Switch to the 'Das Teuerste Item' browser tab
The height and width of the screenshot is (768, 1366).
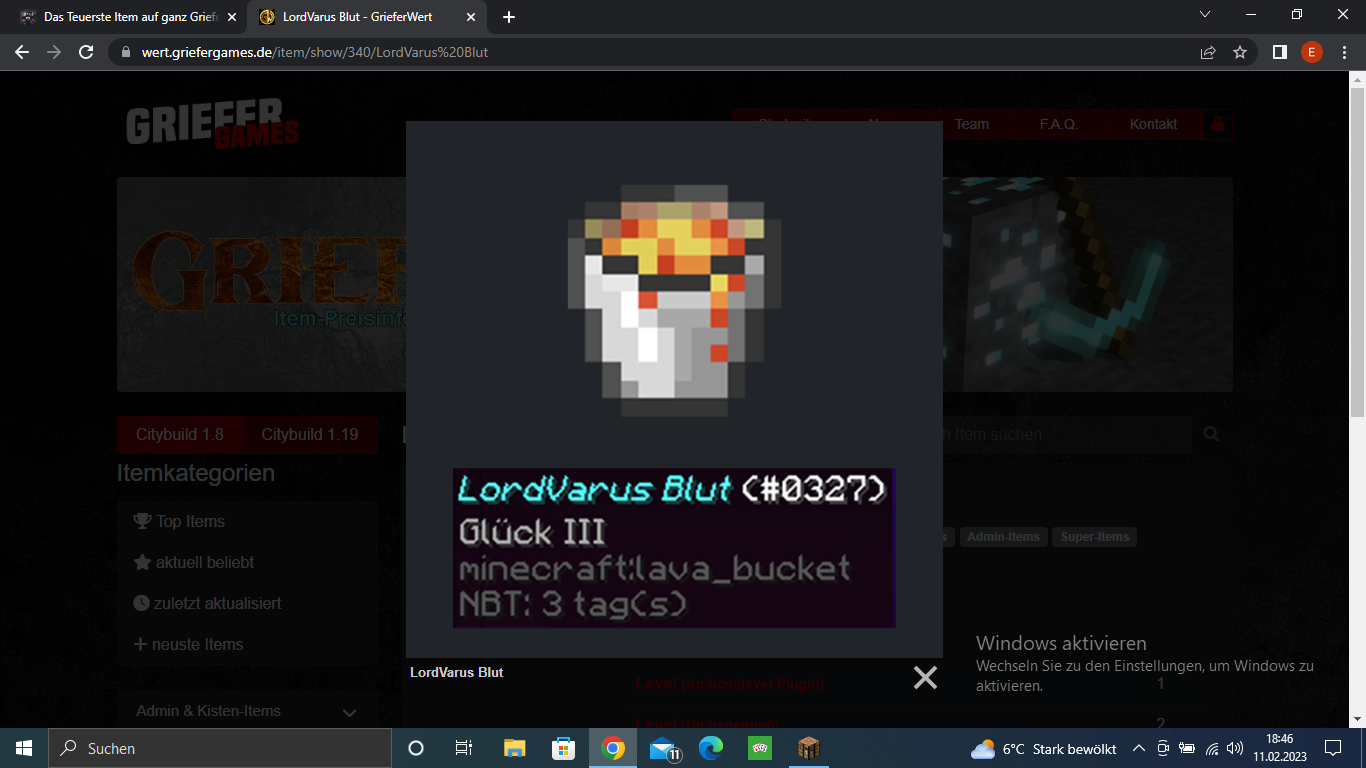(129, 17)
